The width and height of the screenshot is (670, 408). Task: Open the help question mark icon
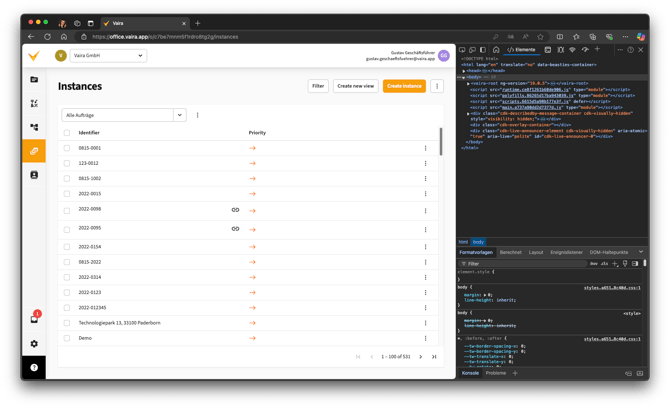tap(34, 367)
